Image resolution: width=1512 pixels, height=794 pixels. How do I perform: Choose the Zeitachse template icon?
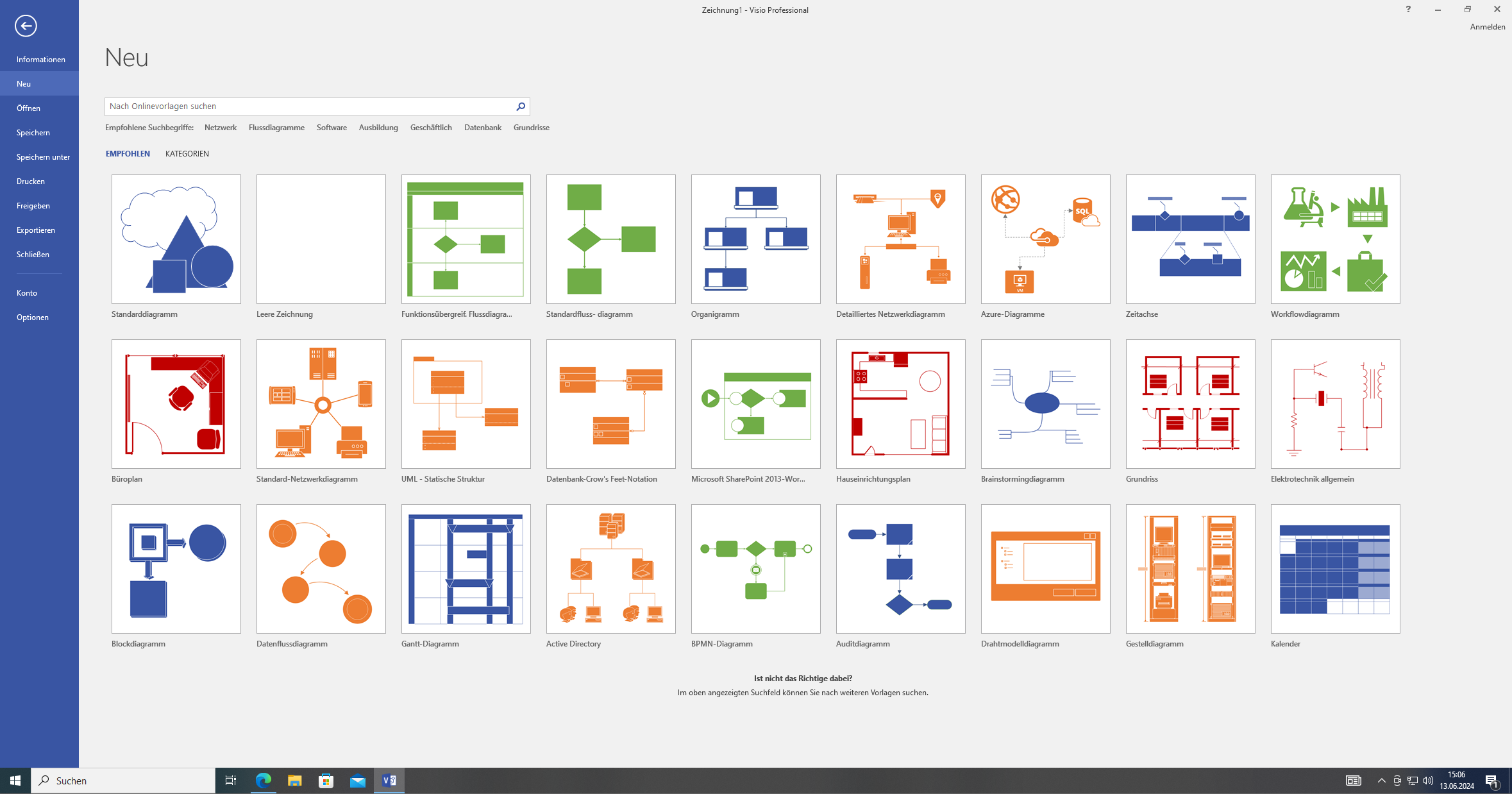pos(1191,239)
